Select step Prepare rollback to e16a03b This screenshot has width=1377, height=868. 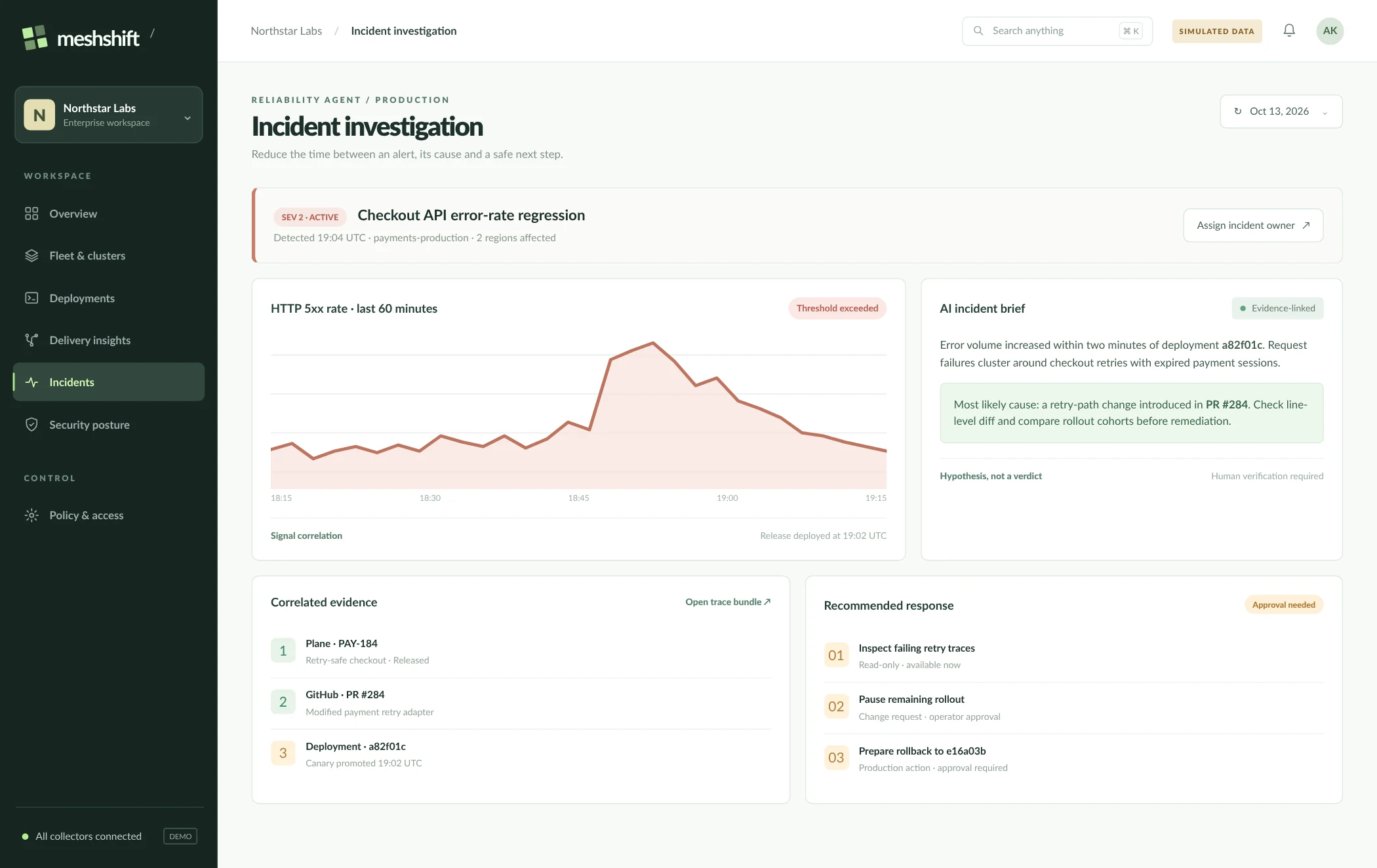(x=1073, y=759)
